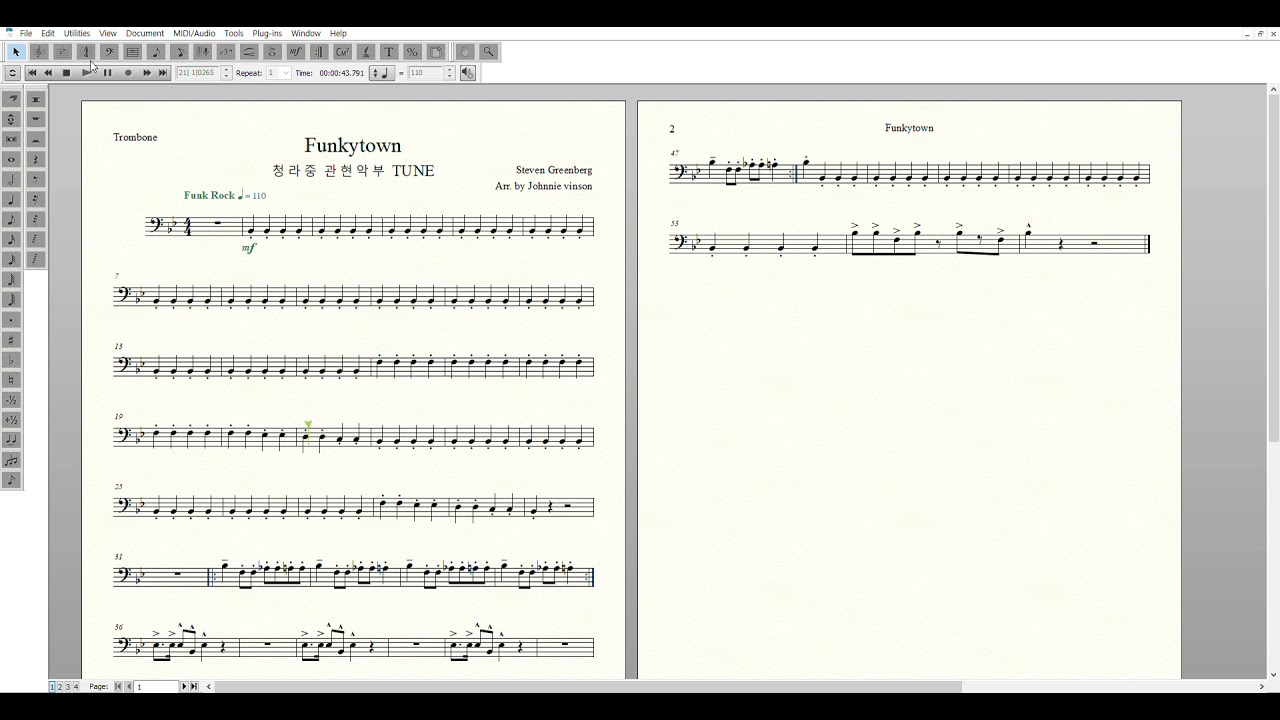Select the Repeat barline tool
The height and width of the screenshot is (720, 1280).
tap(320, 52)
